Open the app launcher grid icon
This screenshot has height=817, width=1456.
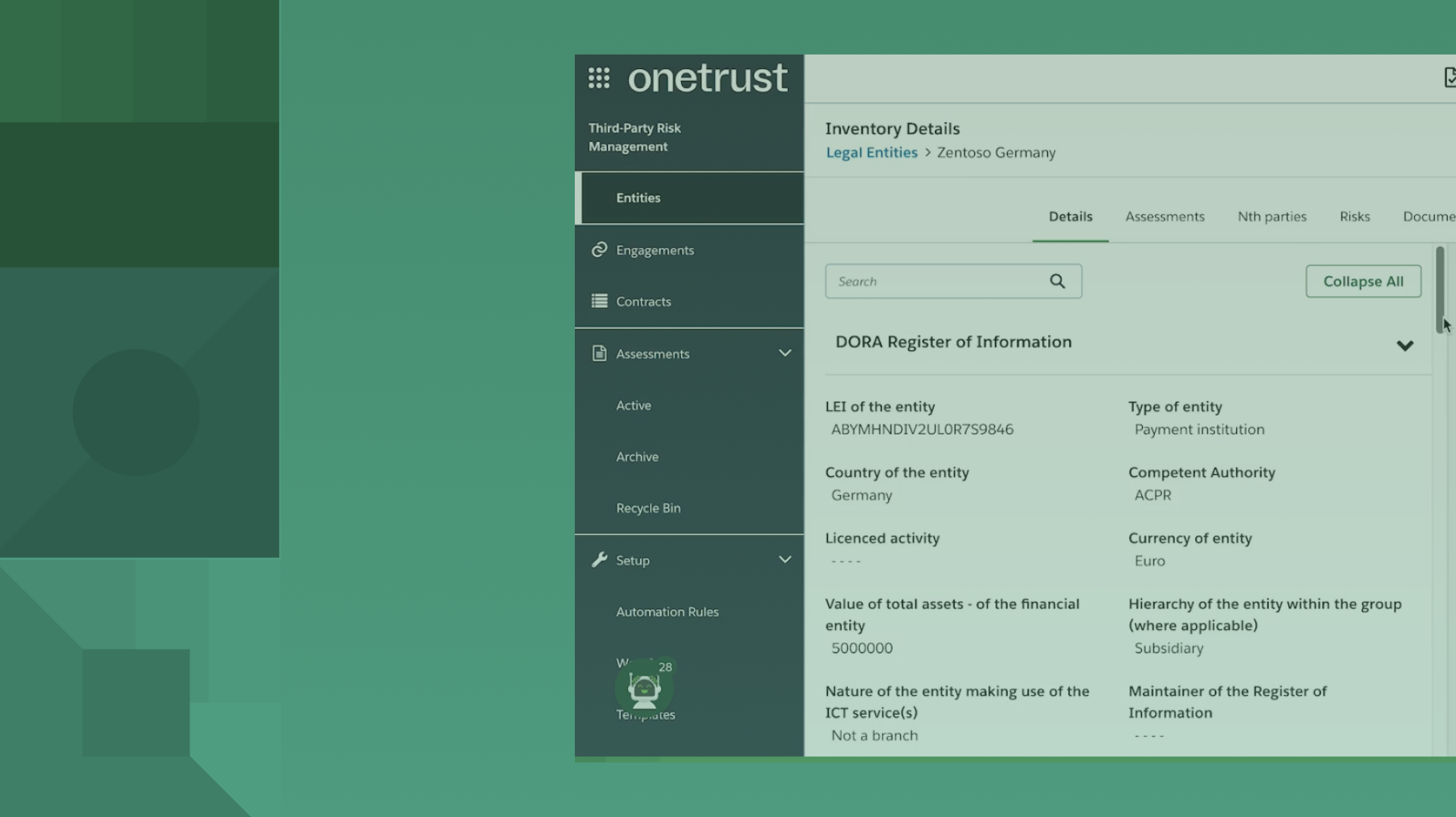click(598, 78)
